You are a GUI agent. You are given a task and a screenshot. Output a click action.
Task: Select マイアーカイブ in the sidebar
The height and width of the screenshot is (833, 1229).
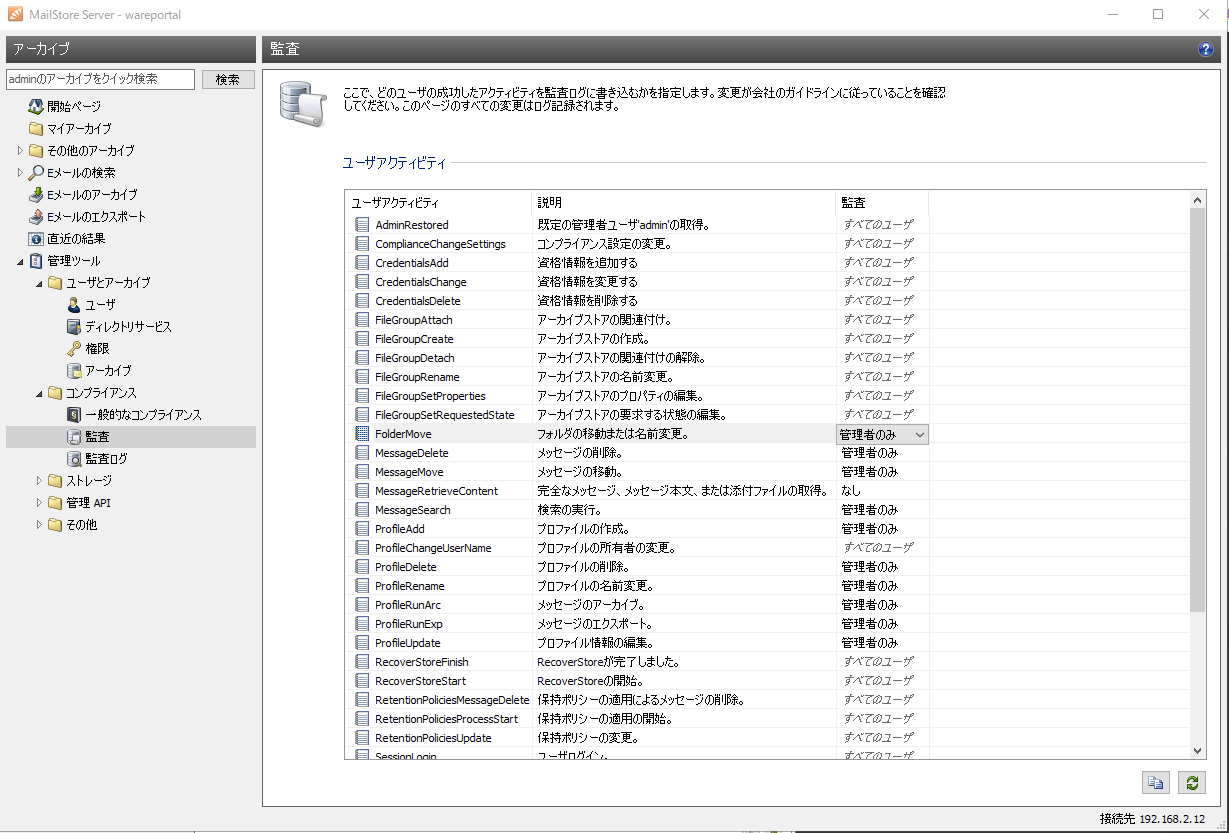click(79, 128)
